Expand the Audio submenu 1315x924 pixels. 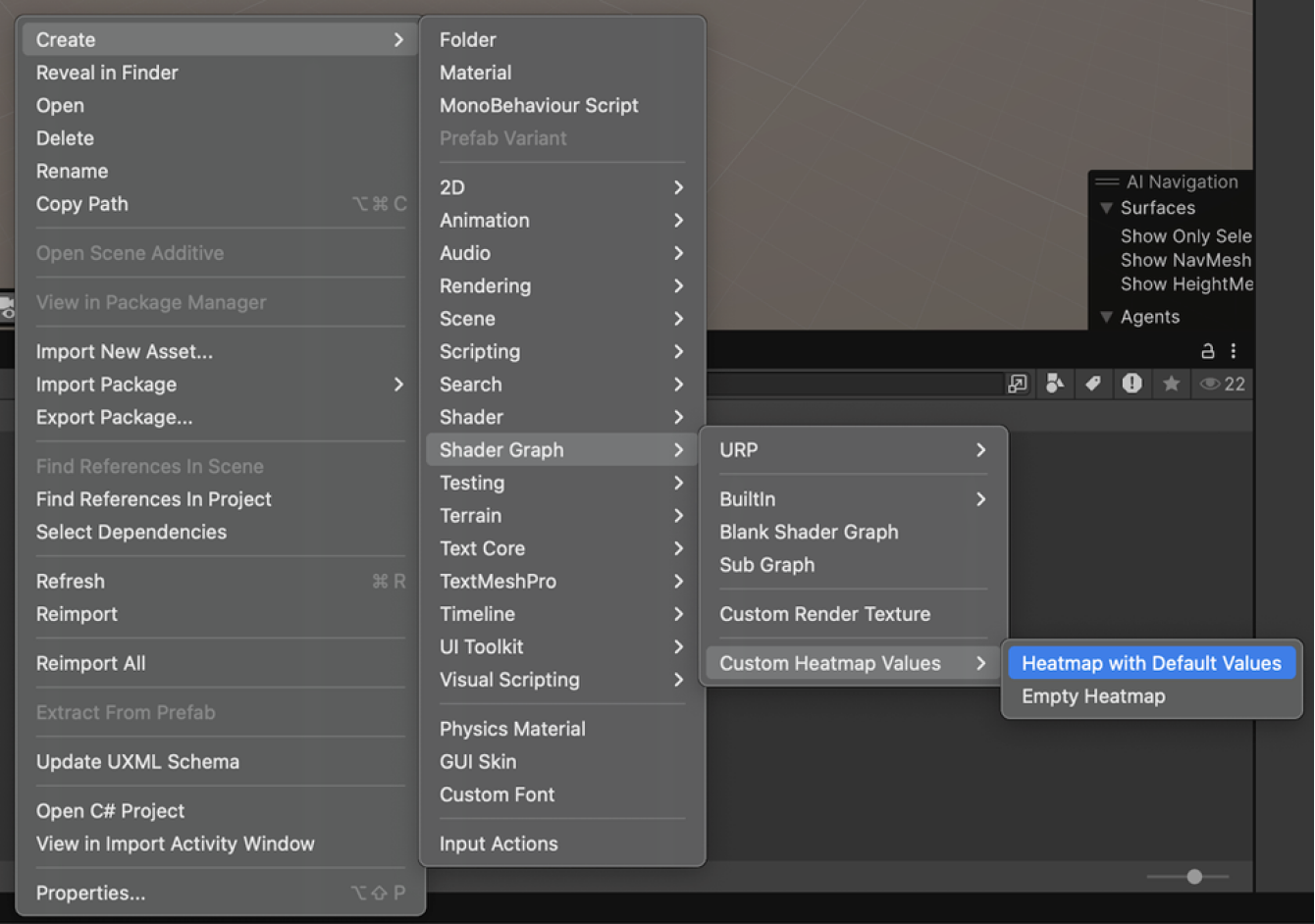point(561,253)
